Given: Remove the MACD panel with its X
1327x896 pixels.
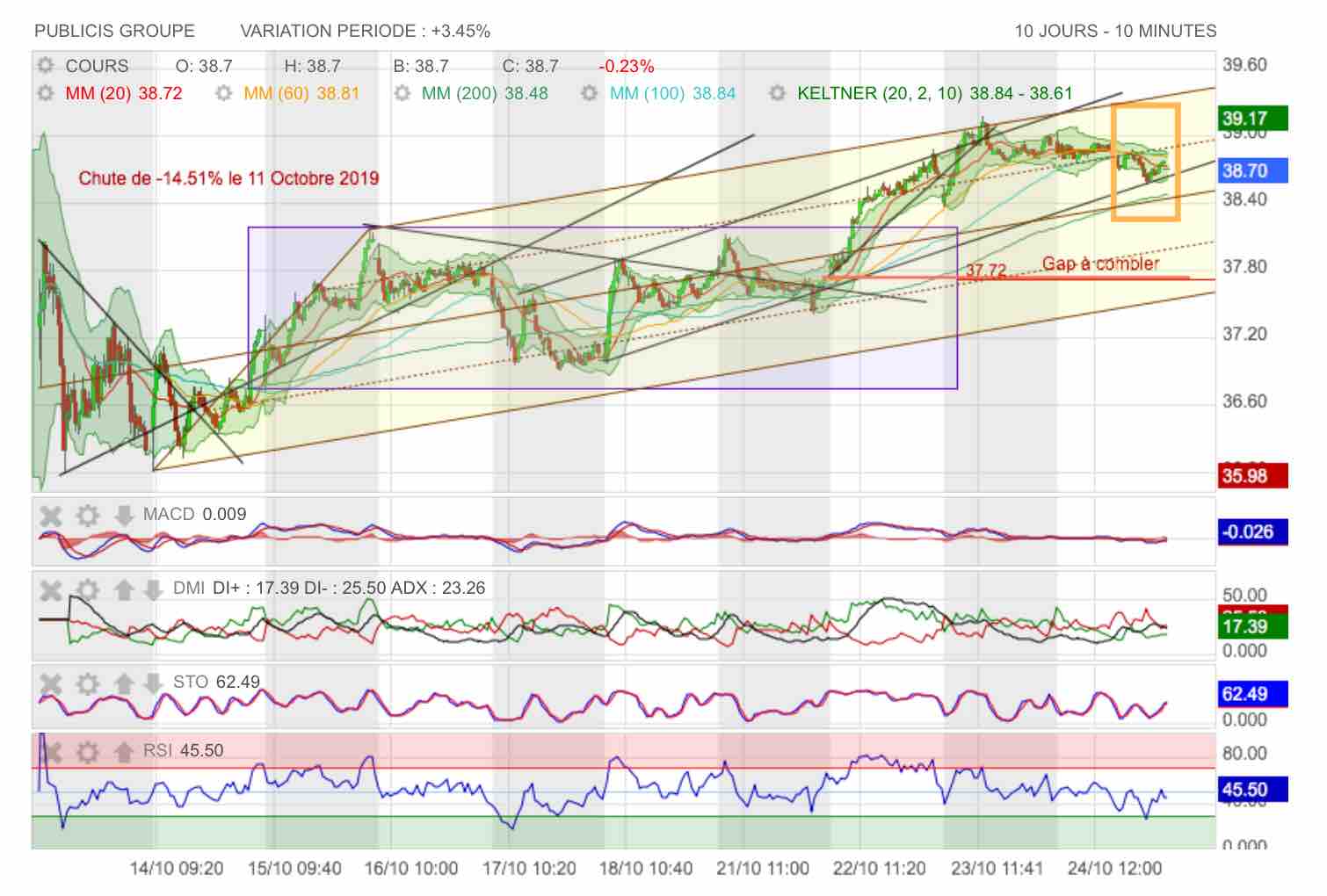Looking at the screenshot, I should pyautogui.click(x=51, y=516).
